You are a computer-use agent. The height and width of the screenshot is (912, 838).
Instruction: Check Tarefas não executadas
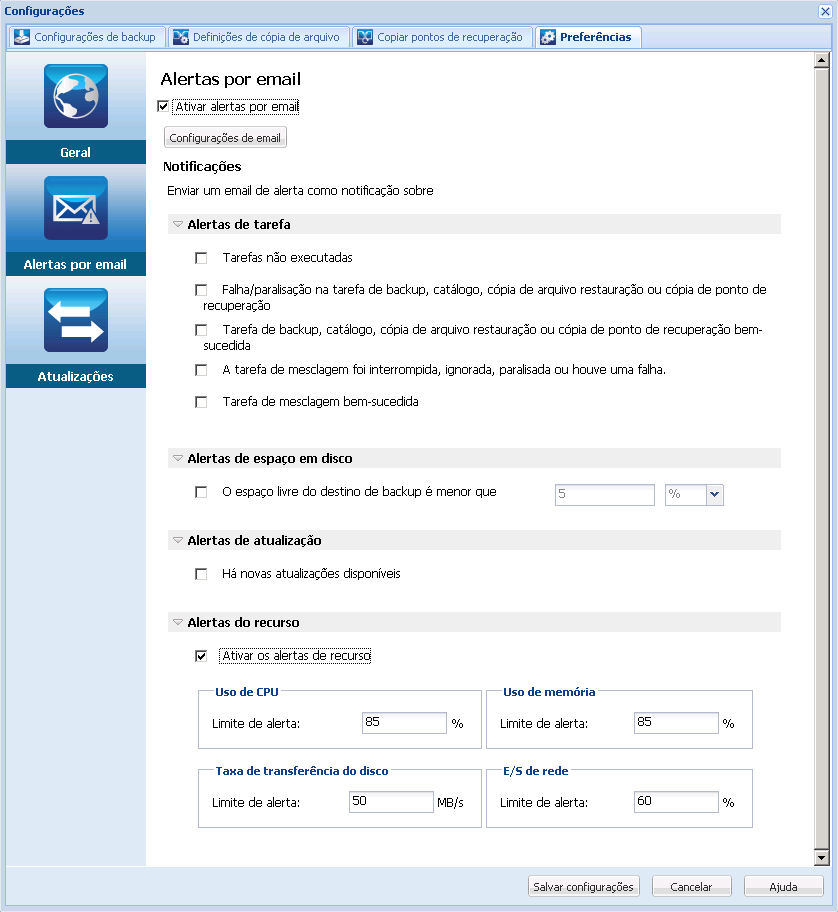201,257
